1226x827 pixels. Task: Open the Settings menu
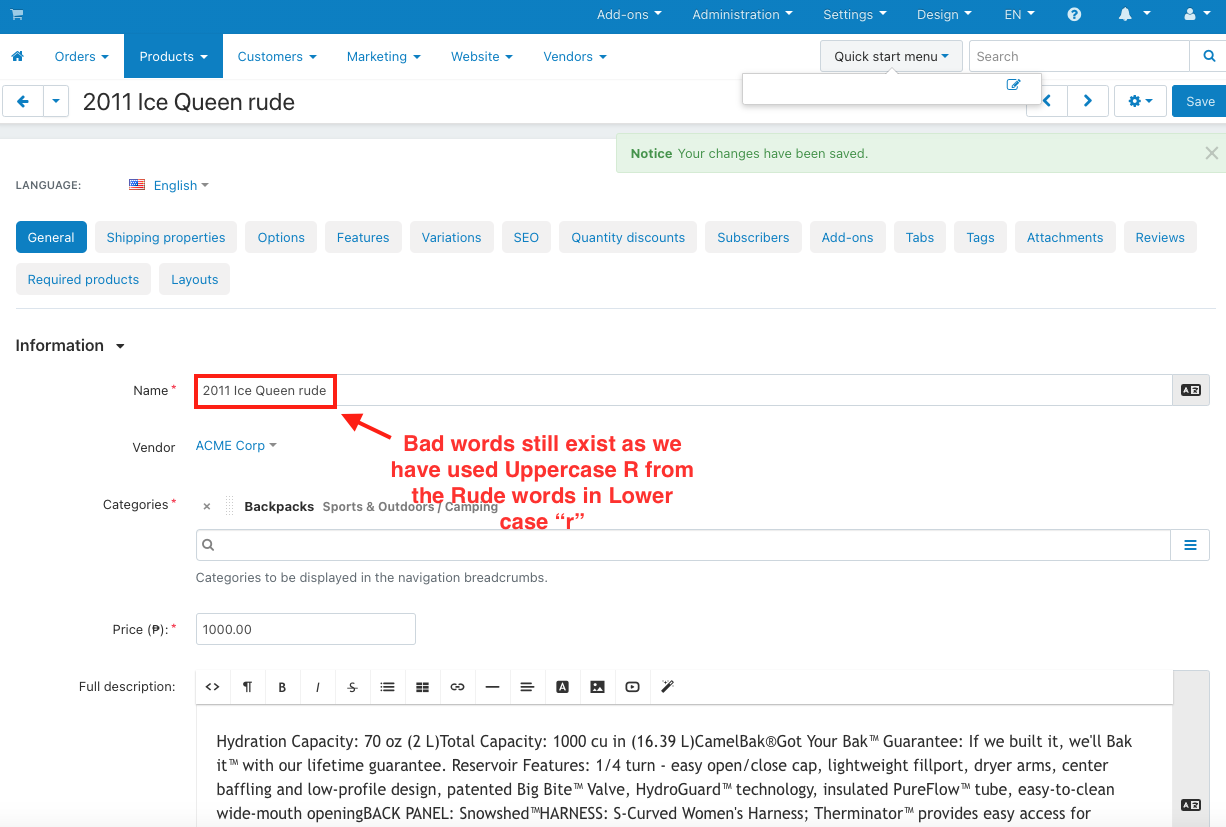855,15
